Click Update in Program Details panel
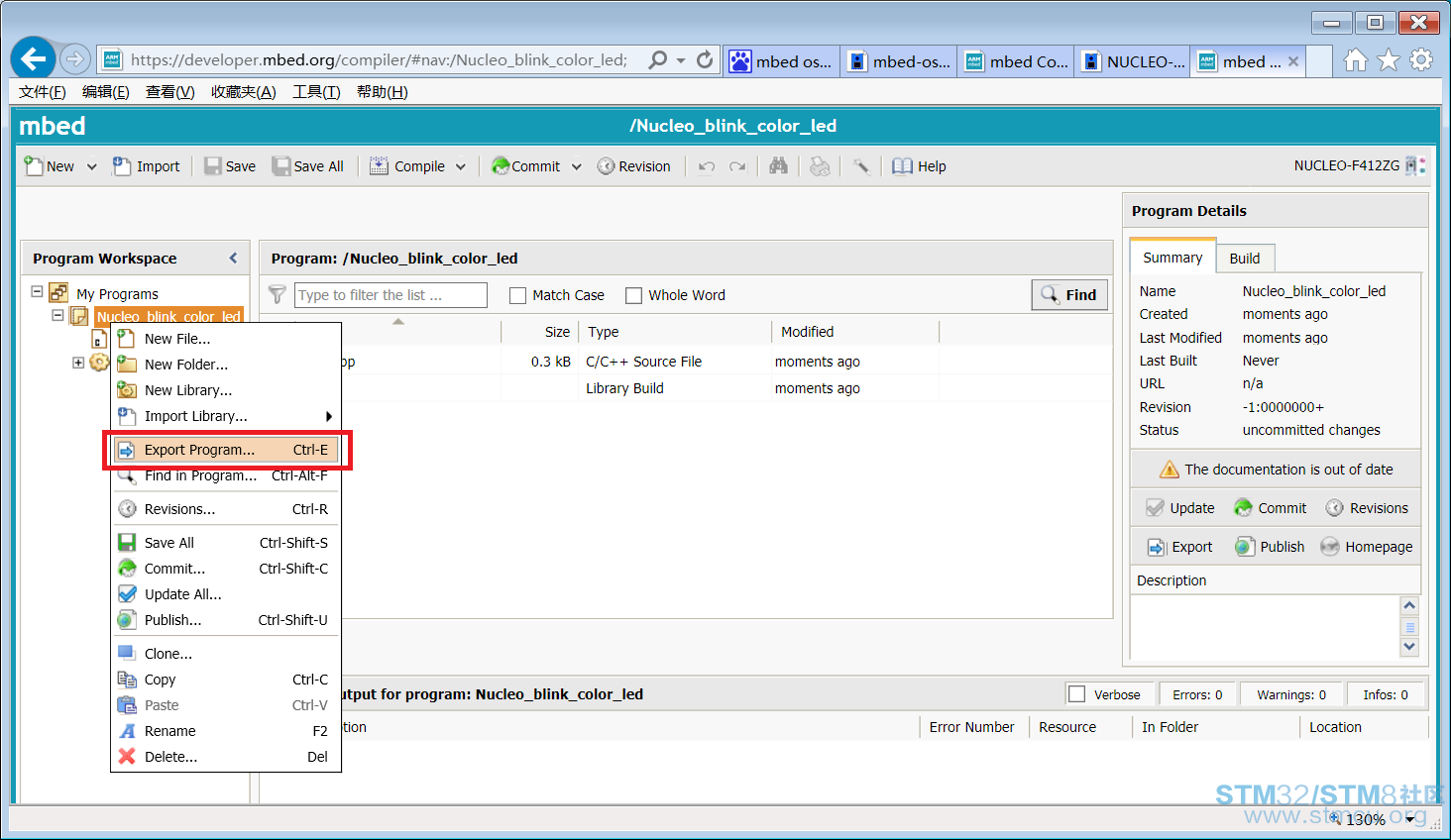1451x840 pixels. 1180,508
